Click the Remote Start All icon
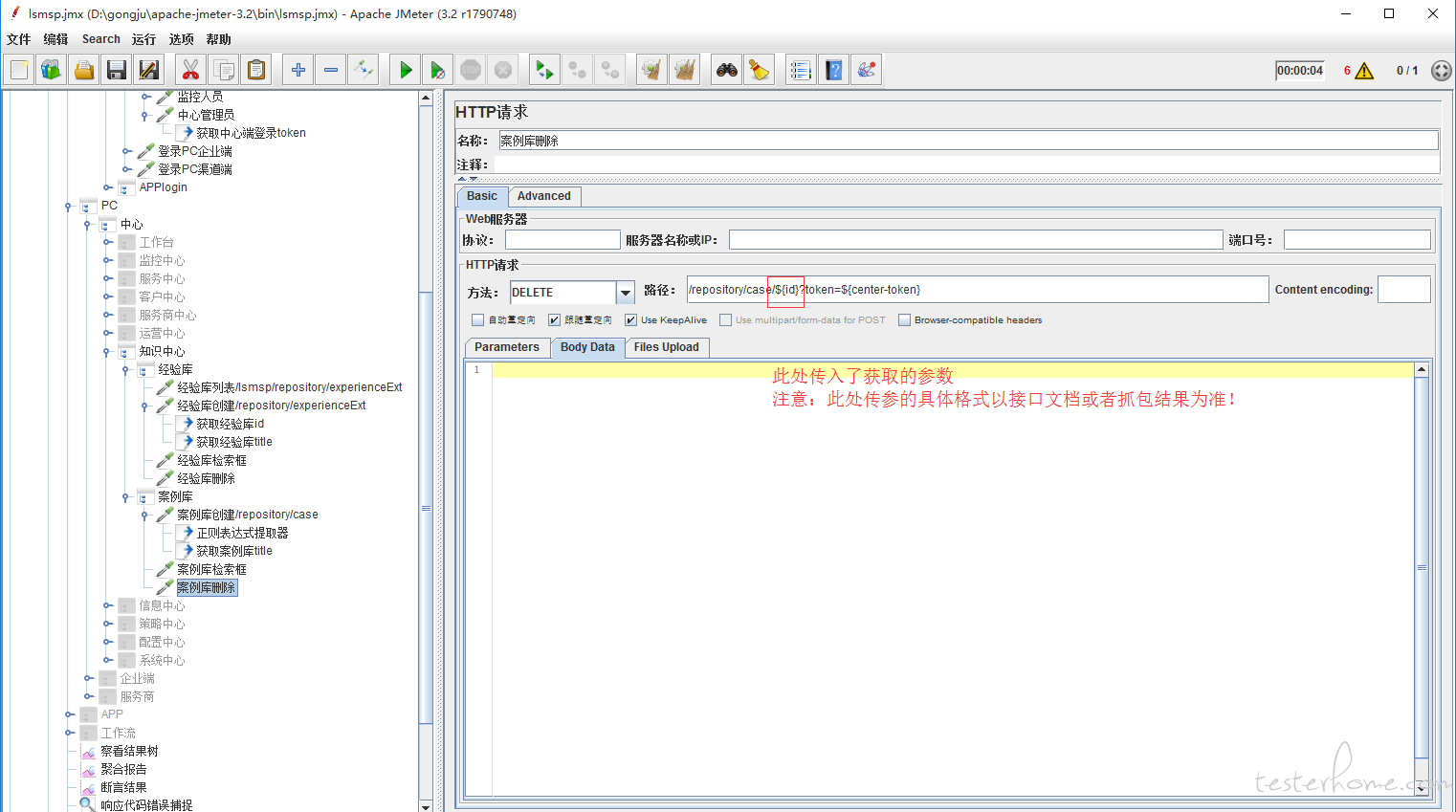The image size is (1456, 812). click(545, 70)
